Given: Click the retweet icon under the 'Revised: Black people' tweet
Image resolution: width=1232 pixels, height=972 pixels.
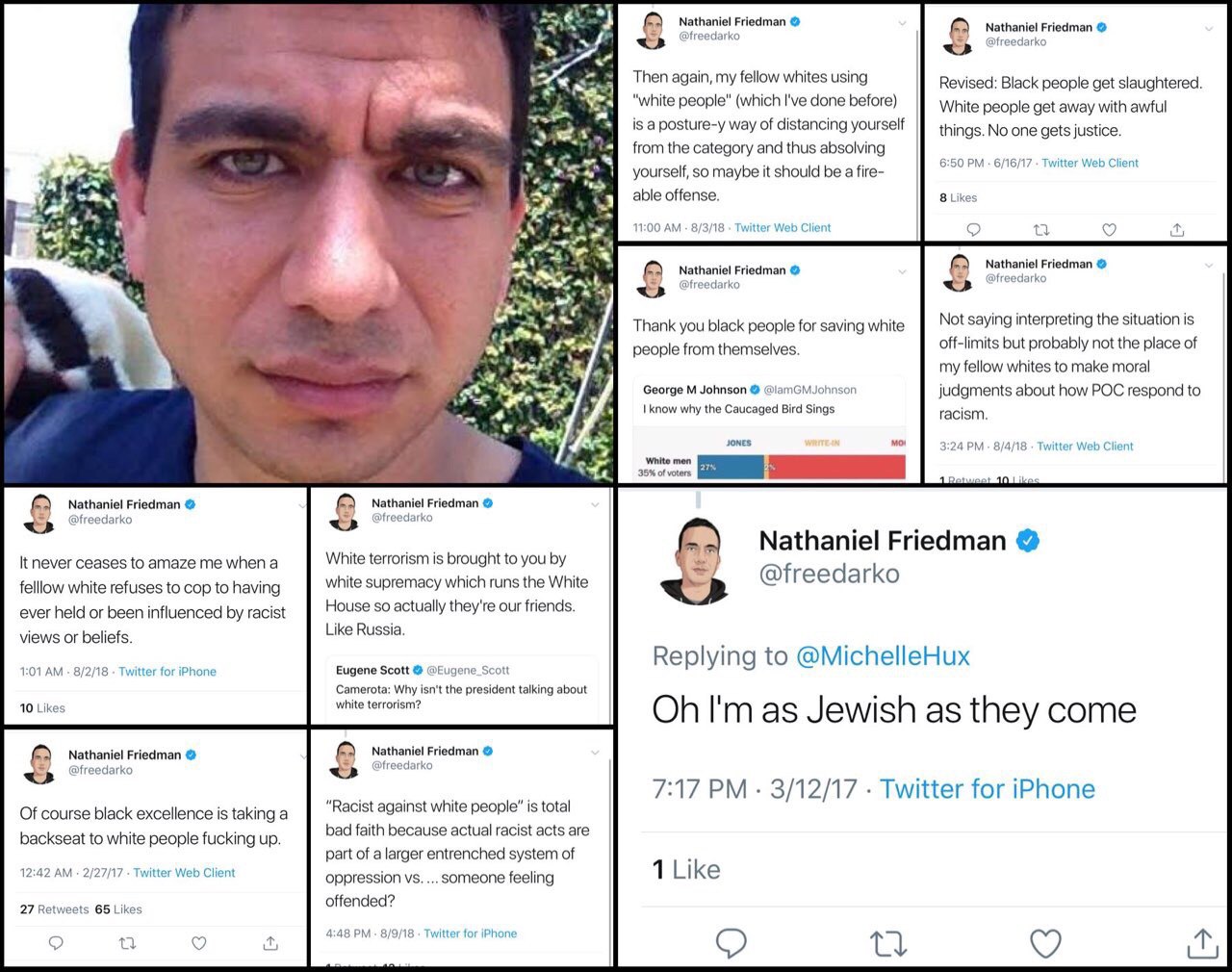Looking at the screenshot, I should (x=1040, y=230).
